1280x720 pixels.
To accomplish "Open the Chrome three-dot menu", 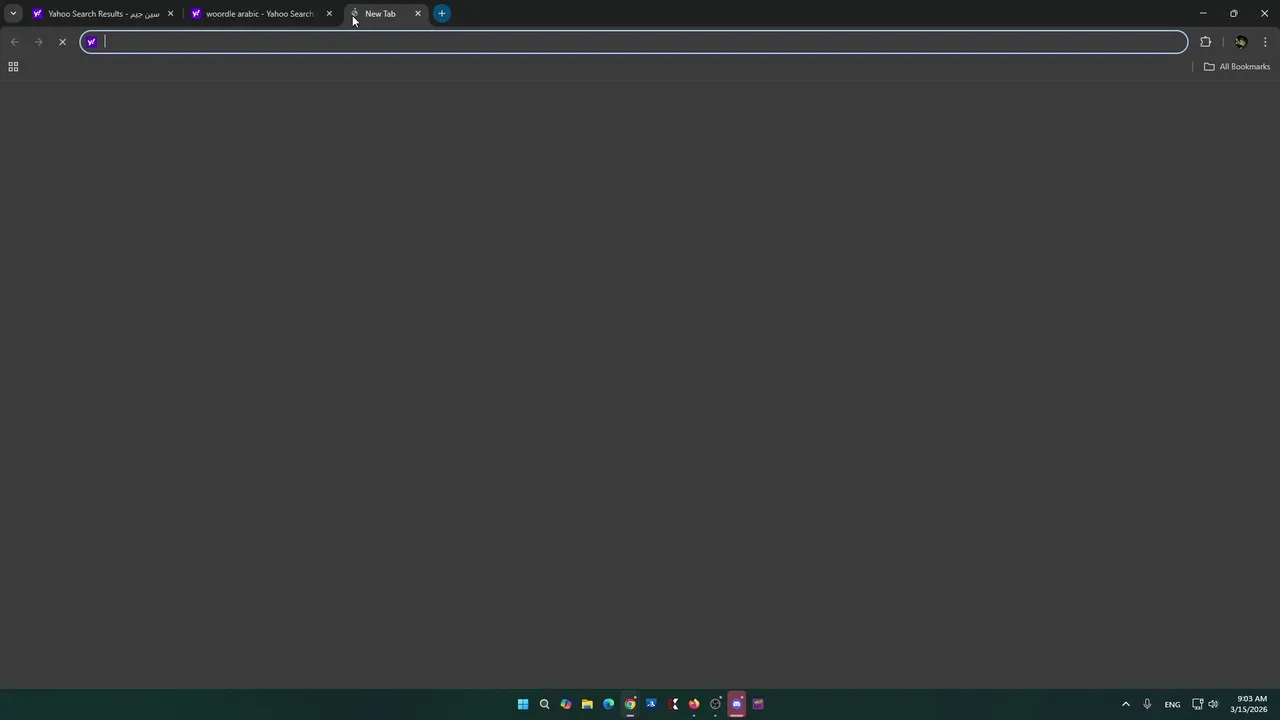I will tap(1265, 42).
